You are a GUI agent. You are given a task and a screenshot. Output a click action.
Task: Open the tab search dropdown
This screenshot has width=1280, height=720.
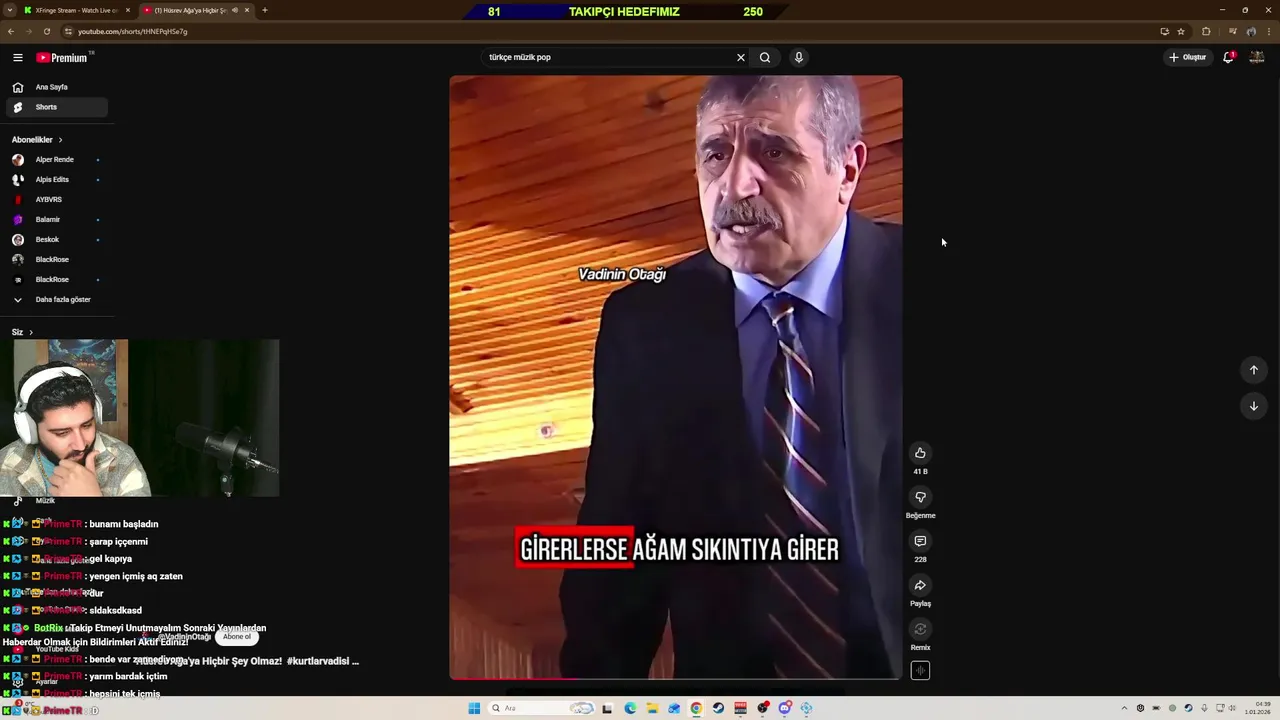[x=11, y=10]
